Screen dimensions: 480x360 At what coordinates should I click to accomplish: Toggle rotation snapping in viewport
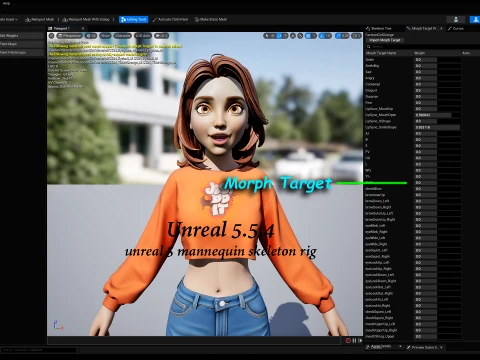coord(322,36)
